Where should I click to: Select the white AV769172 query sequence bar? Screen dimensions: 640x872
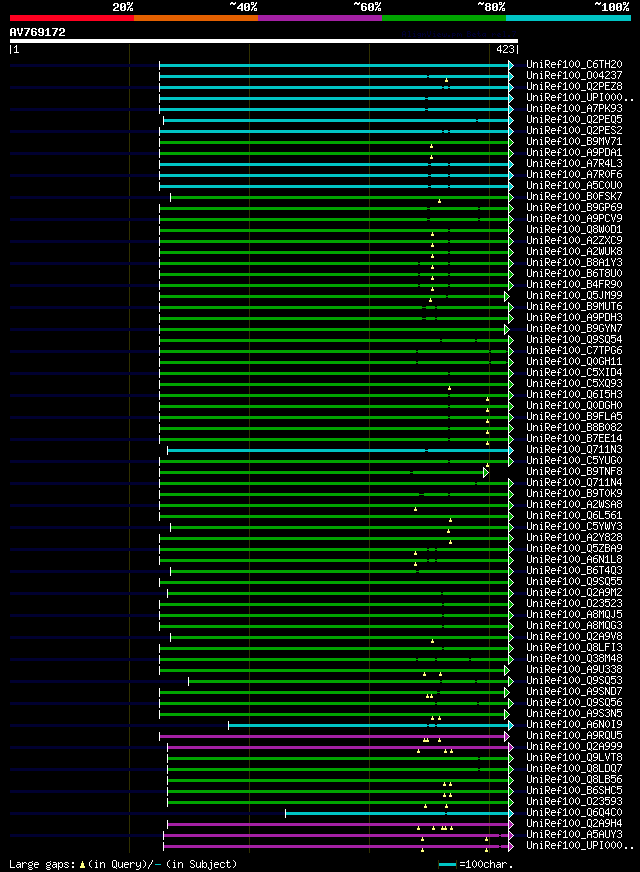[264, 41]
